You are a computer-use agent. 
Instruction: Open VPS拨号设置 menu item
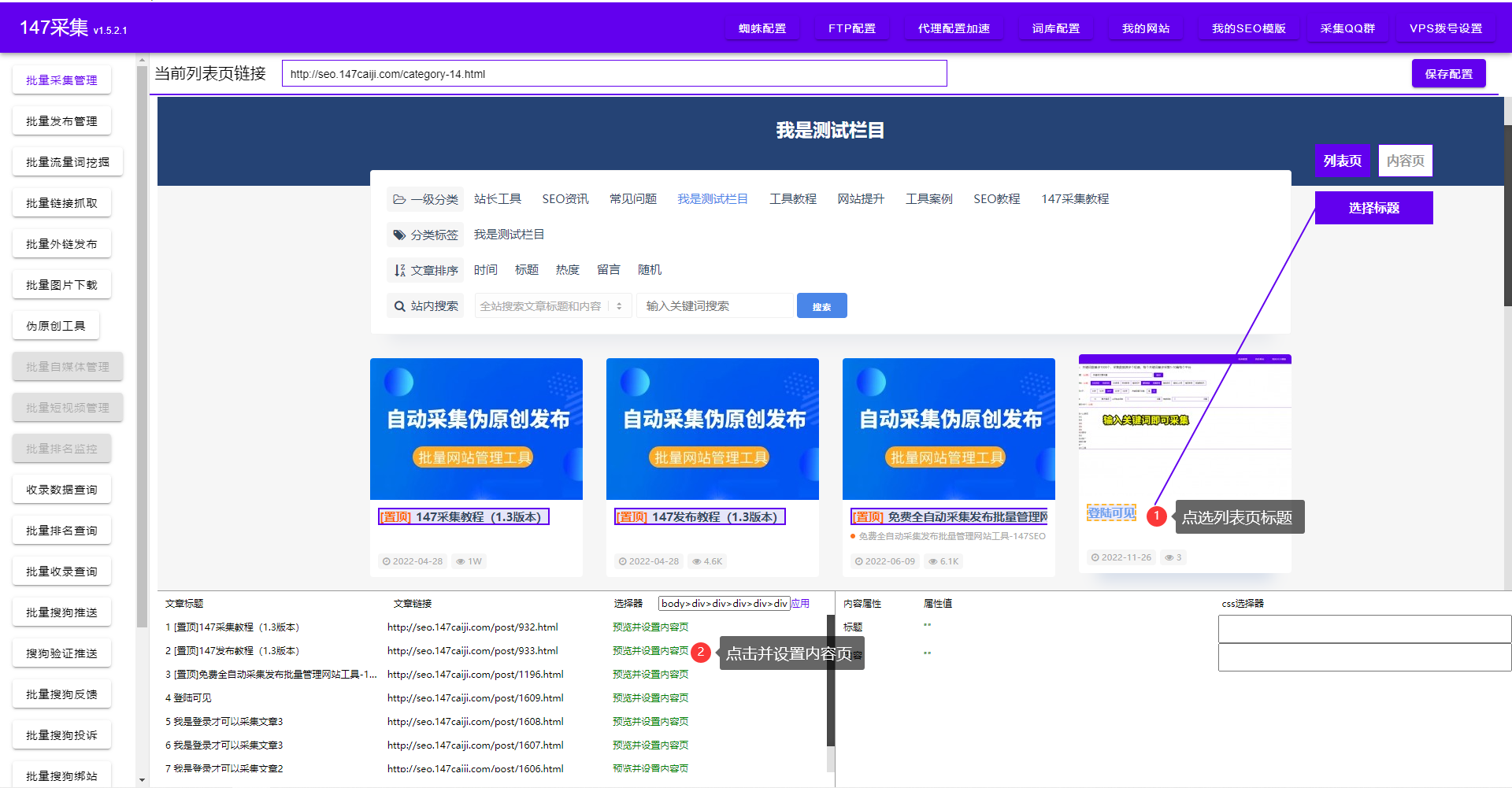(1445, 28)
